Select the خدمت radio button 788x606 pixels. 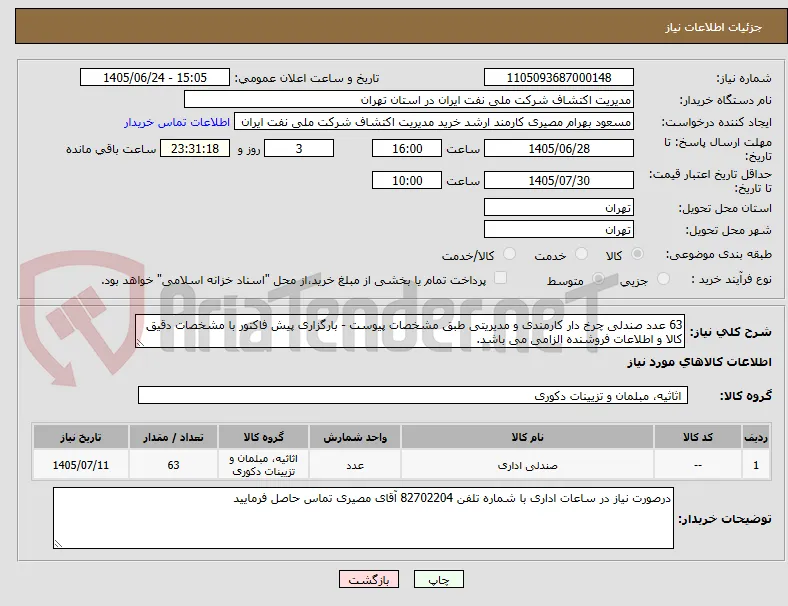point(581,254)
